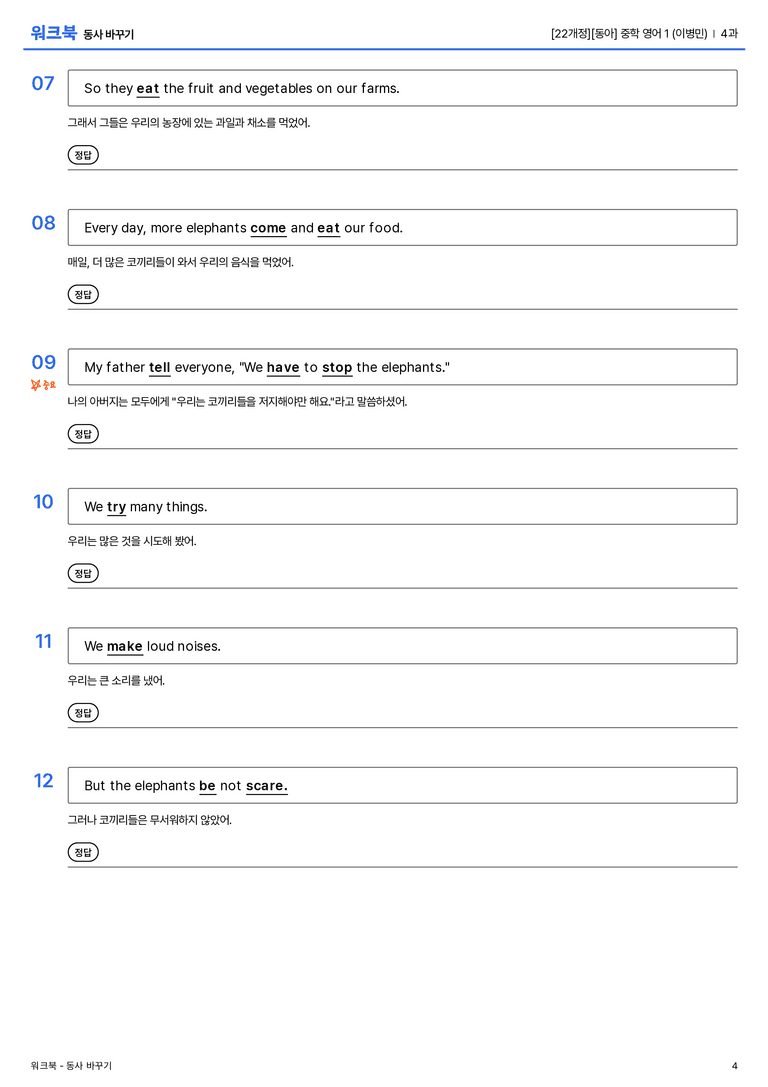
Task: Click the underlined verb 'tell'
Action: 159,367
